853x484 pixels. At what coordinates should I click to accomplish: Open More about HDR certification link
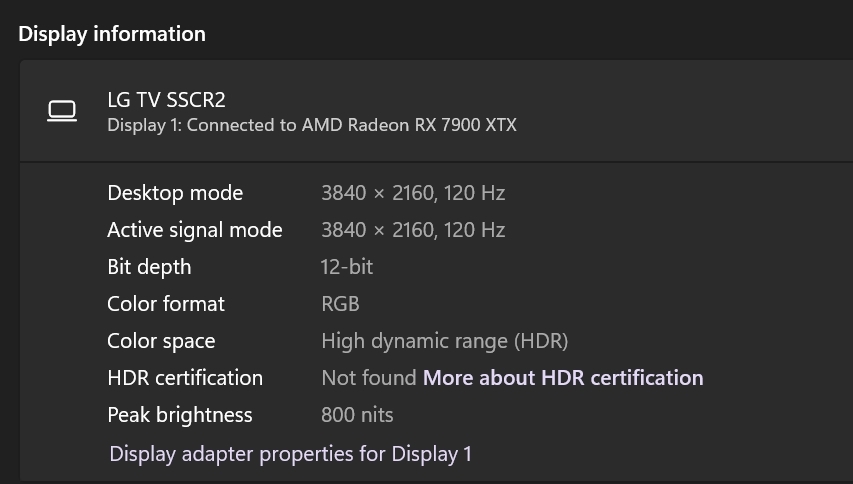point(563,378)
